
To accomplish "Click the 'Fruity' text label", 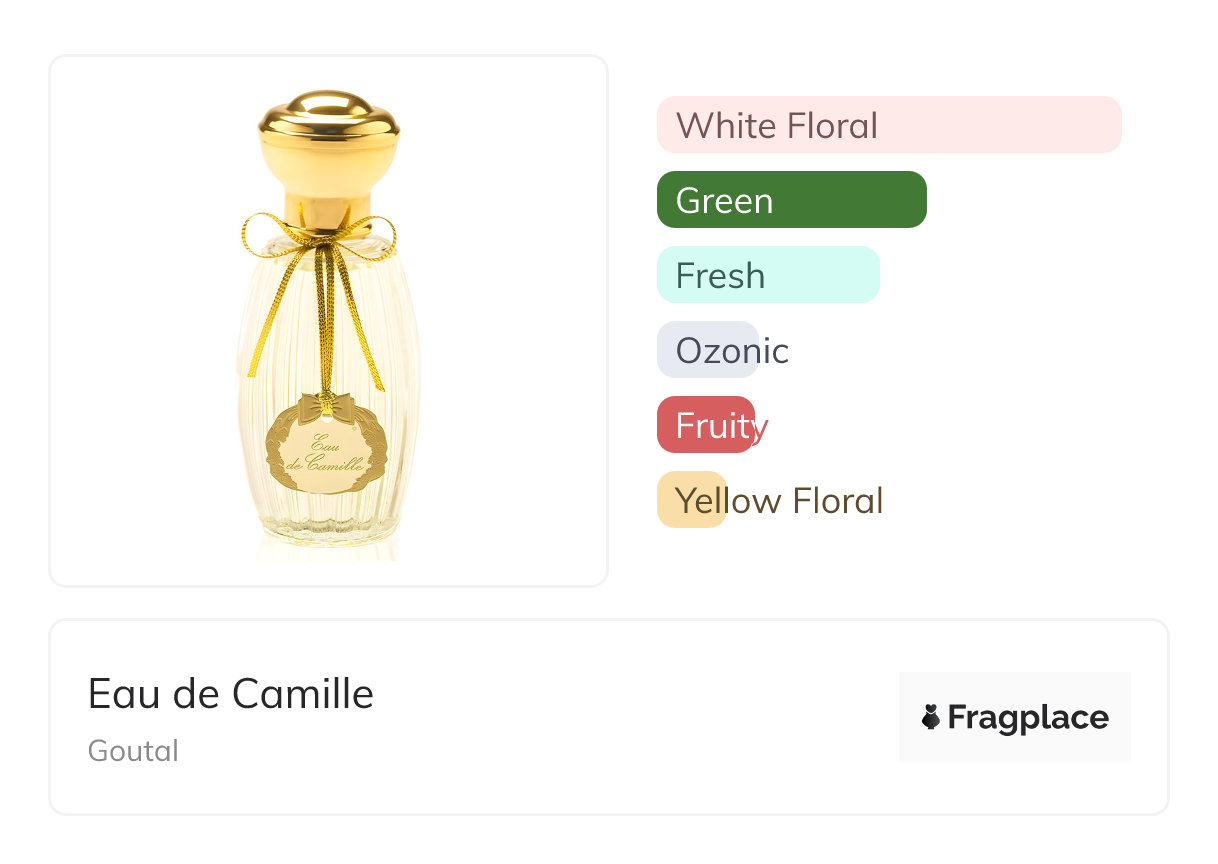I will tap(721, 426).
